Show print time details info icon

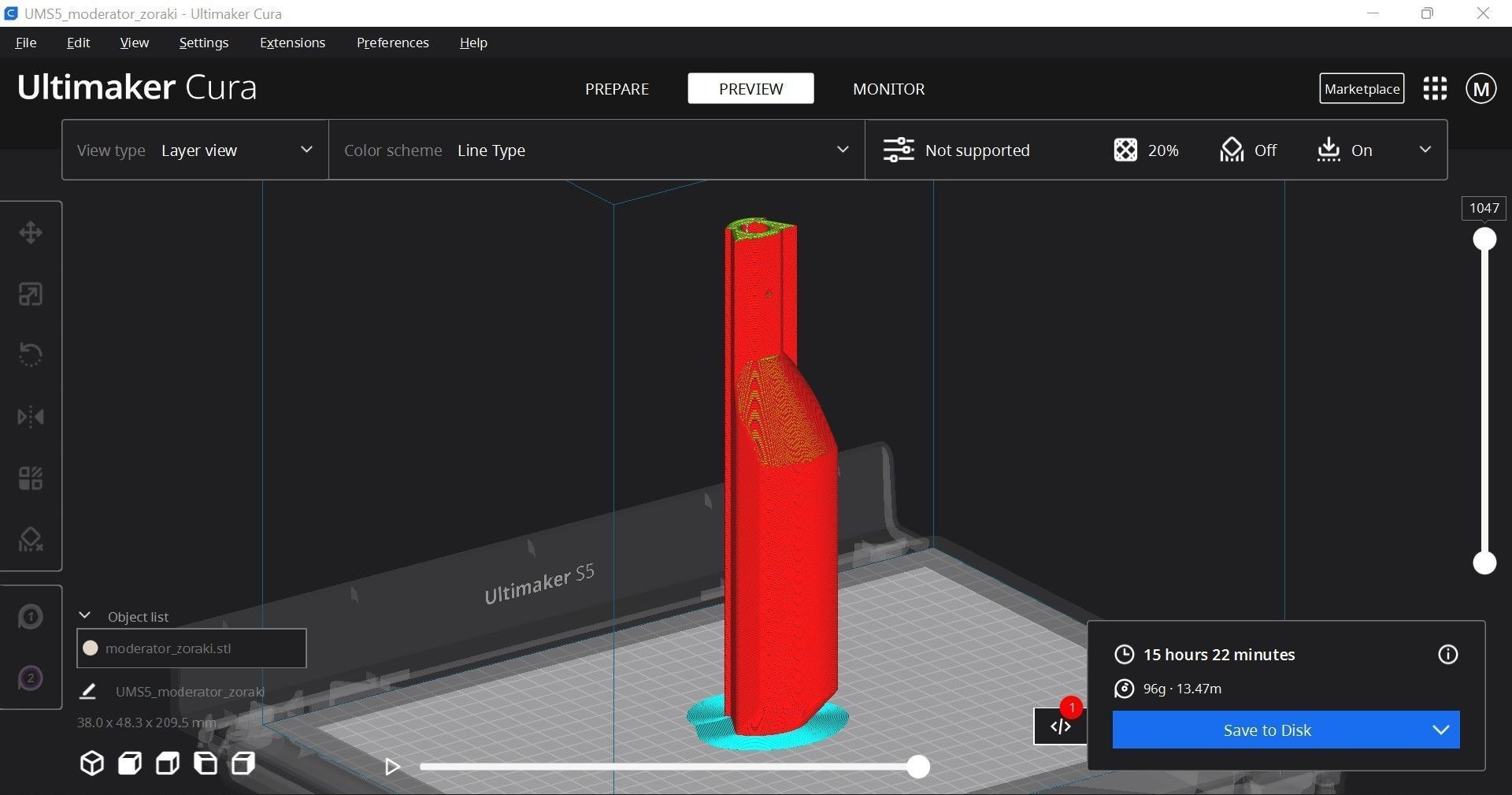coord(1447,654)
